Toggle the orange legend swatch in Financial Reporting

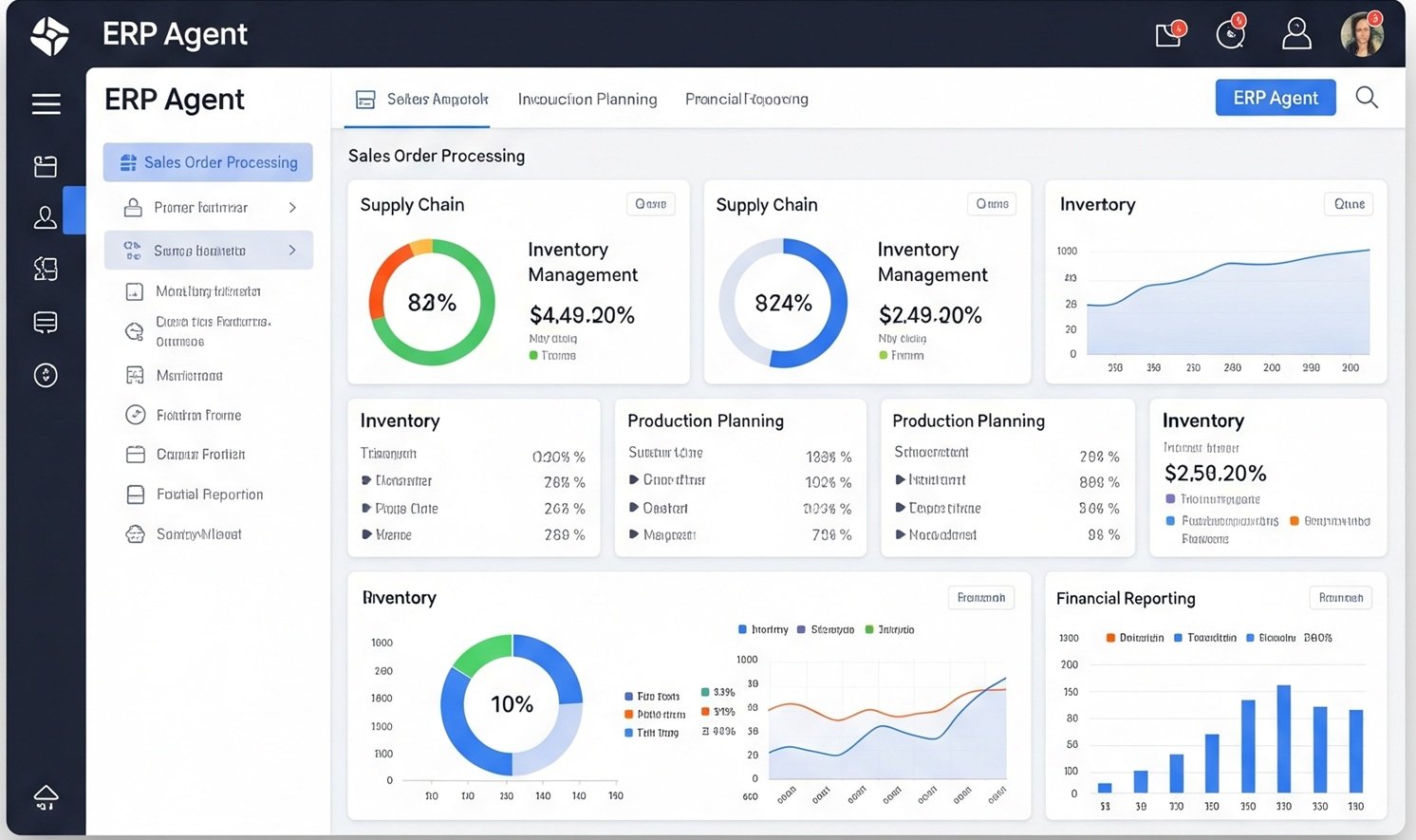pos(1110,638)
